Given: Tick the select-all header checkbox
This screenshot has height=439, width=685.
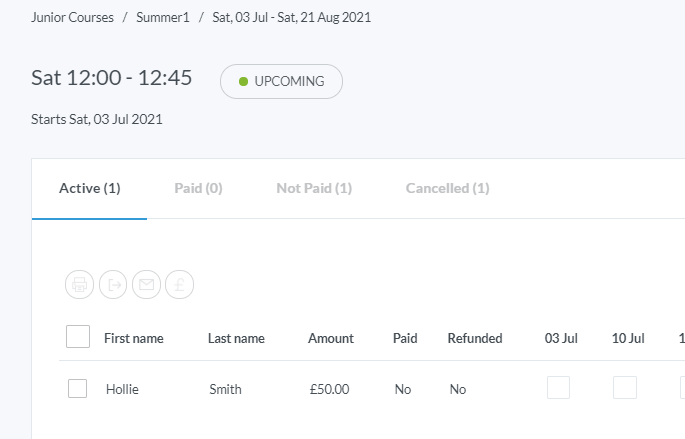Looking at the screenshot, I should pos(78,337).
